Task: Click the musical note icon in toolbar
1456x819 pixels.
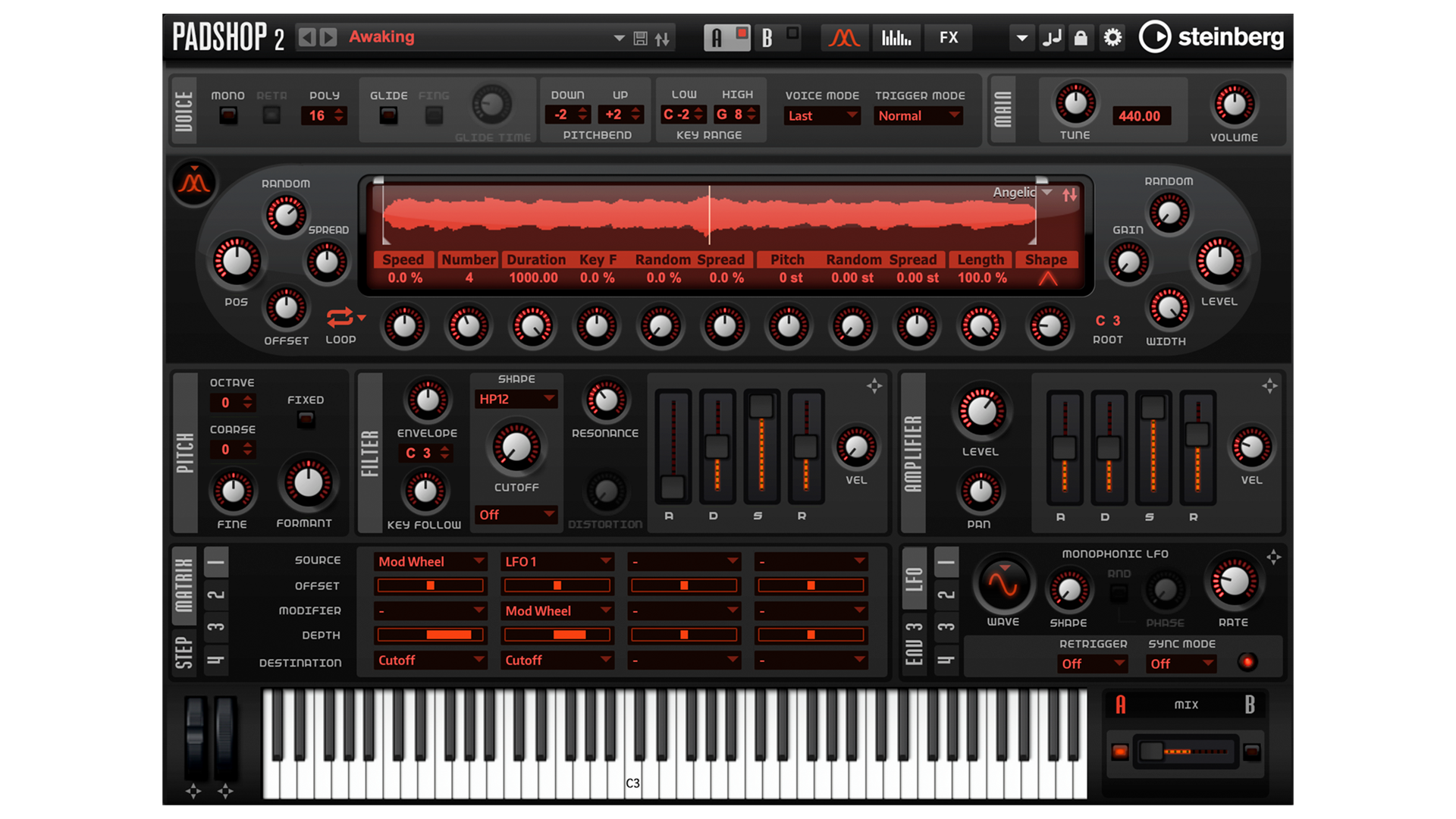Action: (x=1052, y=37)
